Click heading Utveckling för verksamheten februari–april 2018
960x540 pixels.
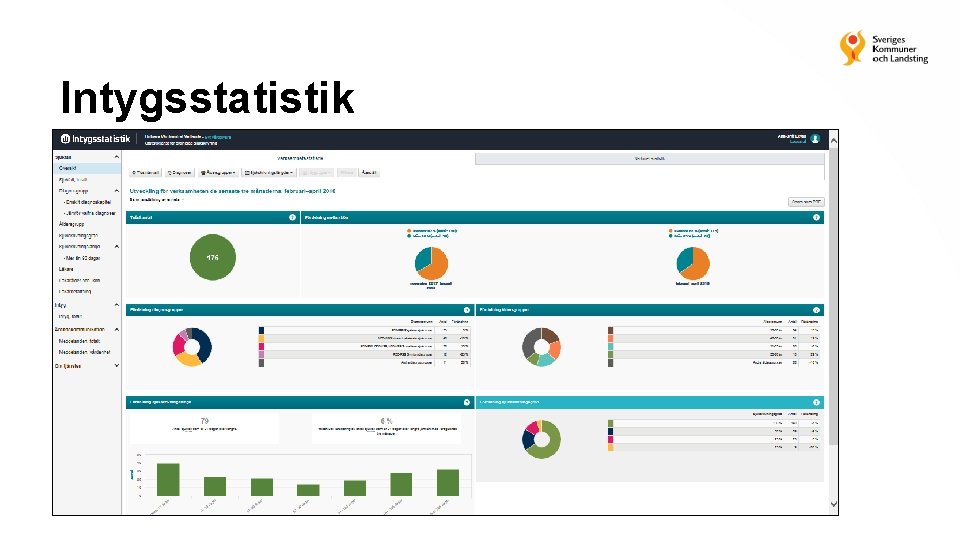pyautogui.click(x=233, y=191)
